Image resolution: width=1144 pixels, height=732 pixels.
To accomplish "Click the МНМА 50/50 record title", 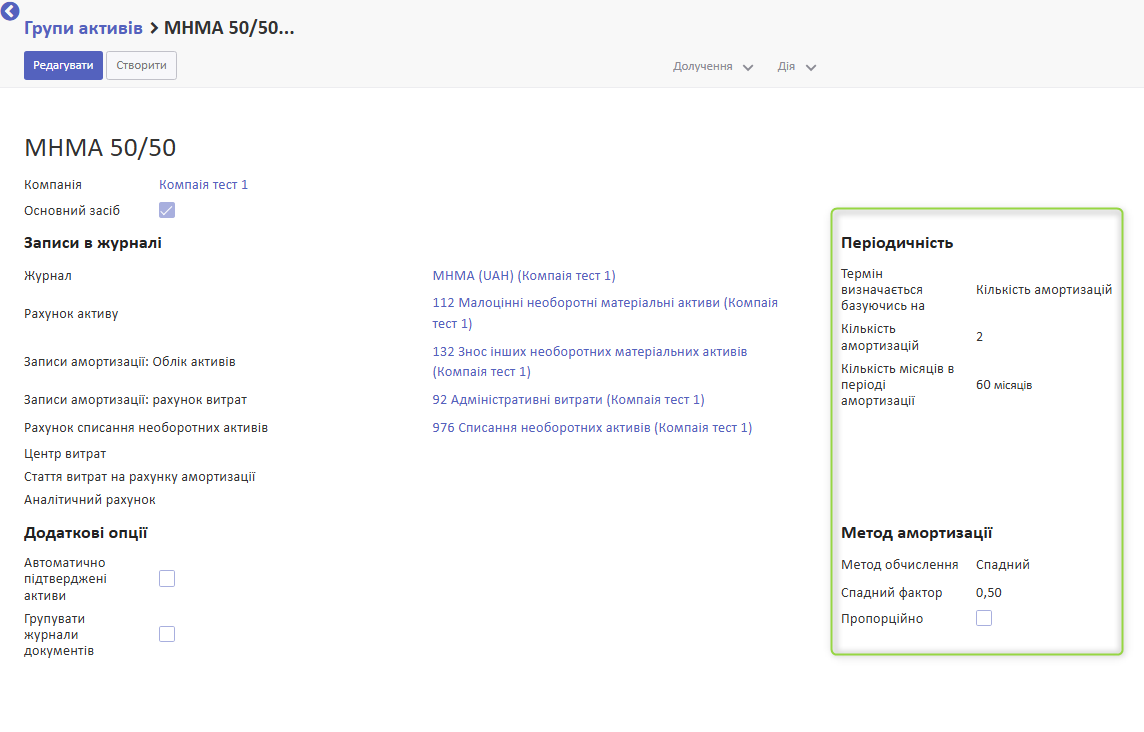I will click(x=100, y=147).
